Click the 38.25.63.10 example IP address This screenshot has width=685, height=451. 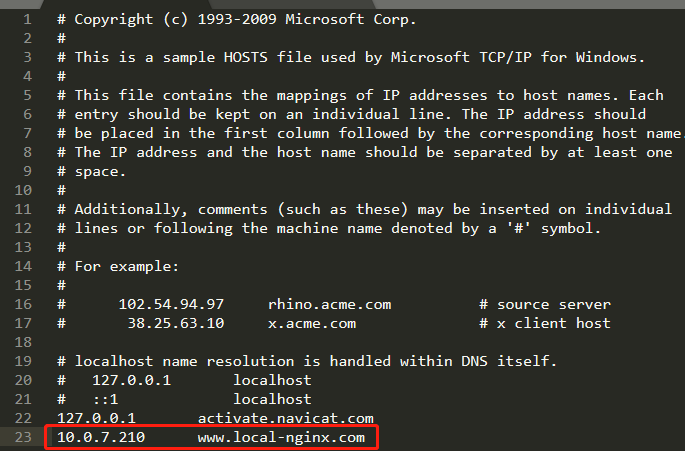[x=176, y=323]
